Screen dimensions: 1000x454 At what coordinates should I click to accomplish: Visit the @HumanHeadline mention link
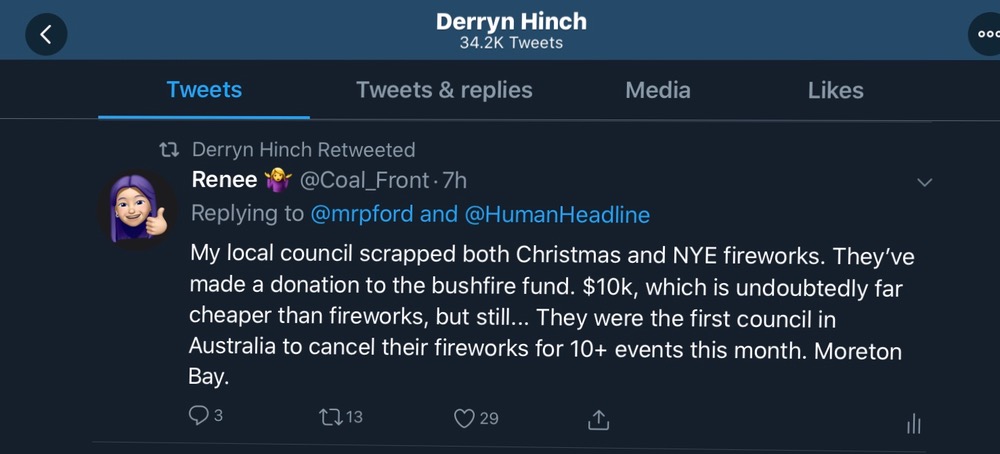coord(556,214)
